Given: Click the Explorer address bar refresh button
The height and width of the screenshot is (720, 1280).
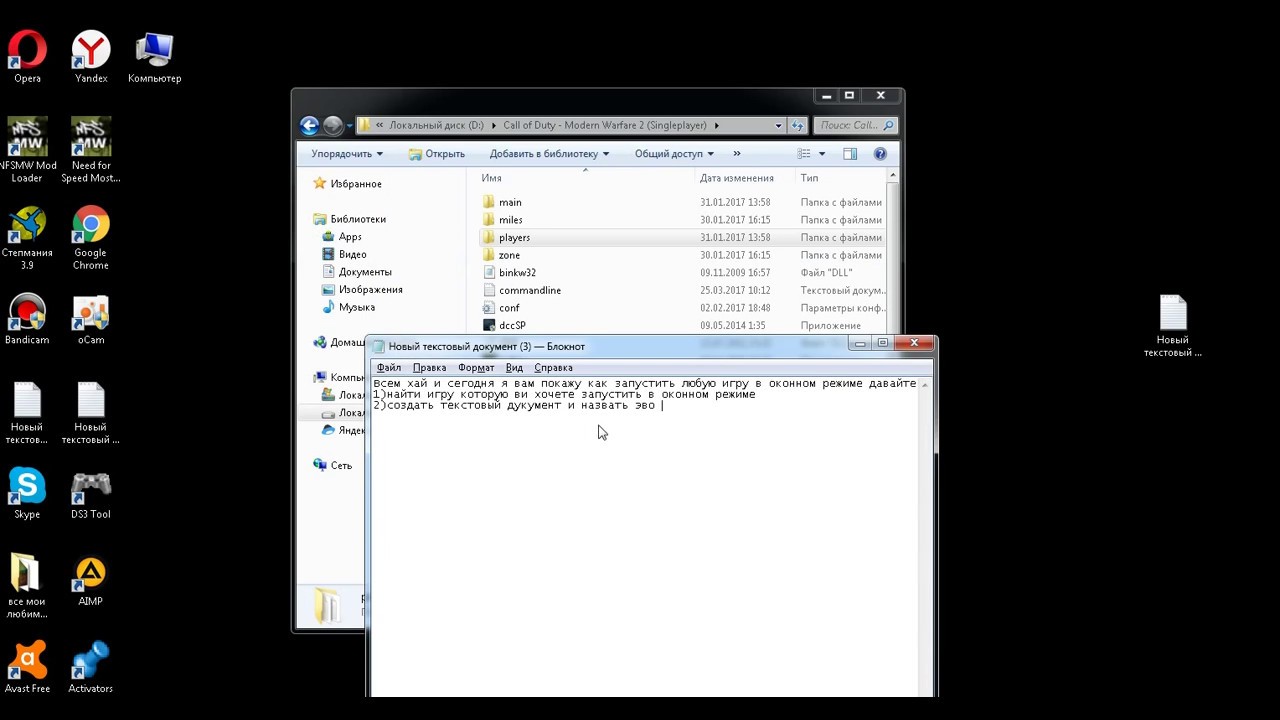Looking at the screenshot, I should point(798,125).
